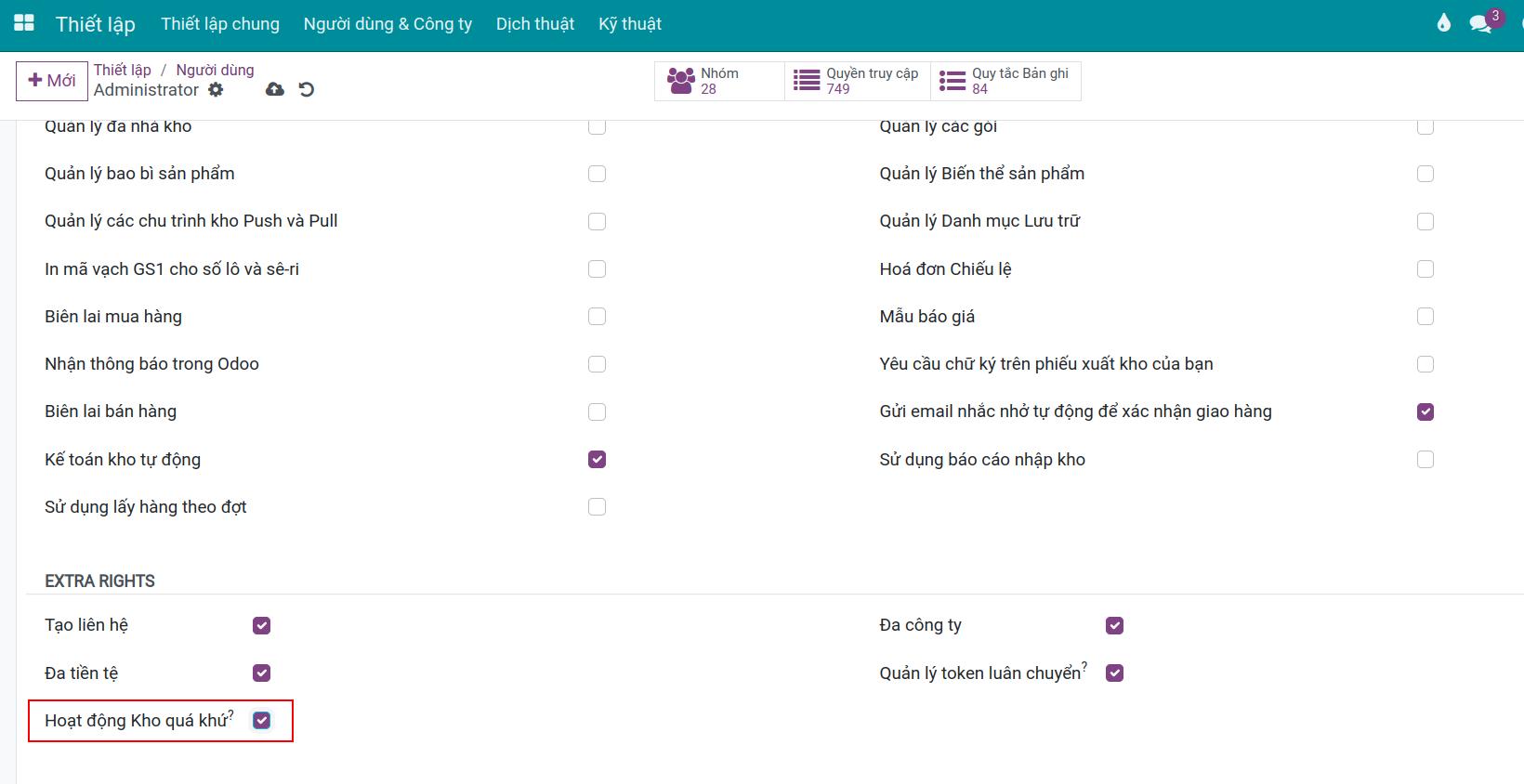Enable Quản lý các chu trình kho Push và Pull
The height and width of the screenshot is (784, 1524).
[597, 221]
